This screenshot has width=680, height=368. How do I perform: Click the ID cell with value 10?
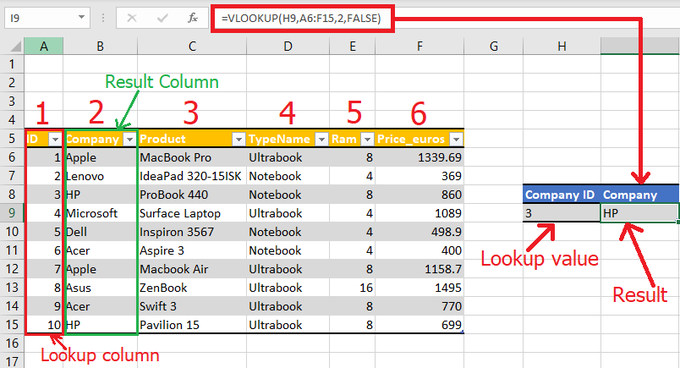(x=44, y=325)
